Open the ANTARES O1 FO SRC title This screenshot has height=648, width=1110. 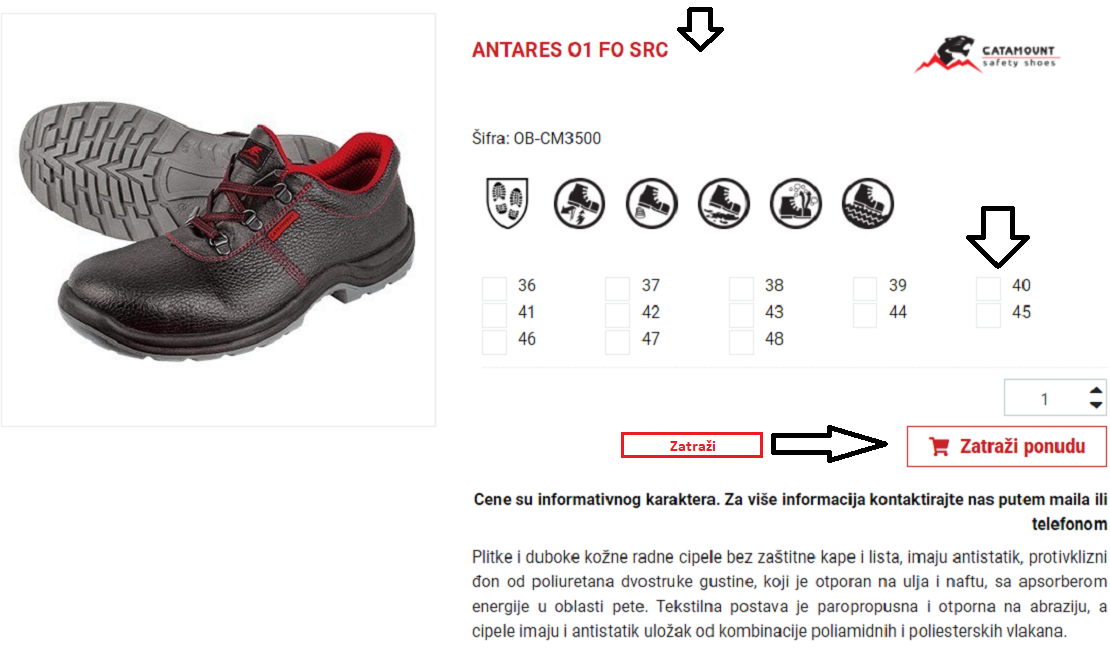tap(570, 50)
